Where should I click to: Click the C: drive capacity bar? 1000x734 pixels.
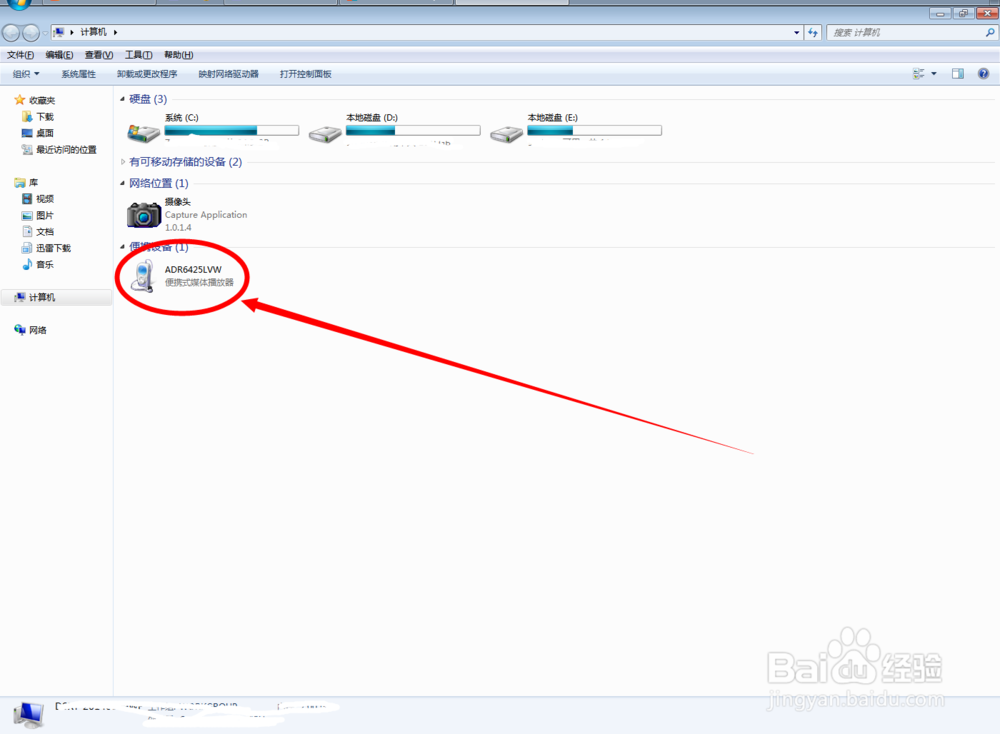tap(232, 130)
